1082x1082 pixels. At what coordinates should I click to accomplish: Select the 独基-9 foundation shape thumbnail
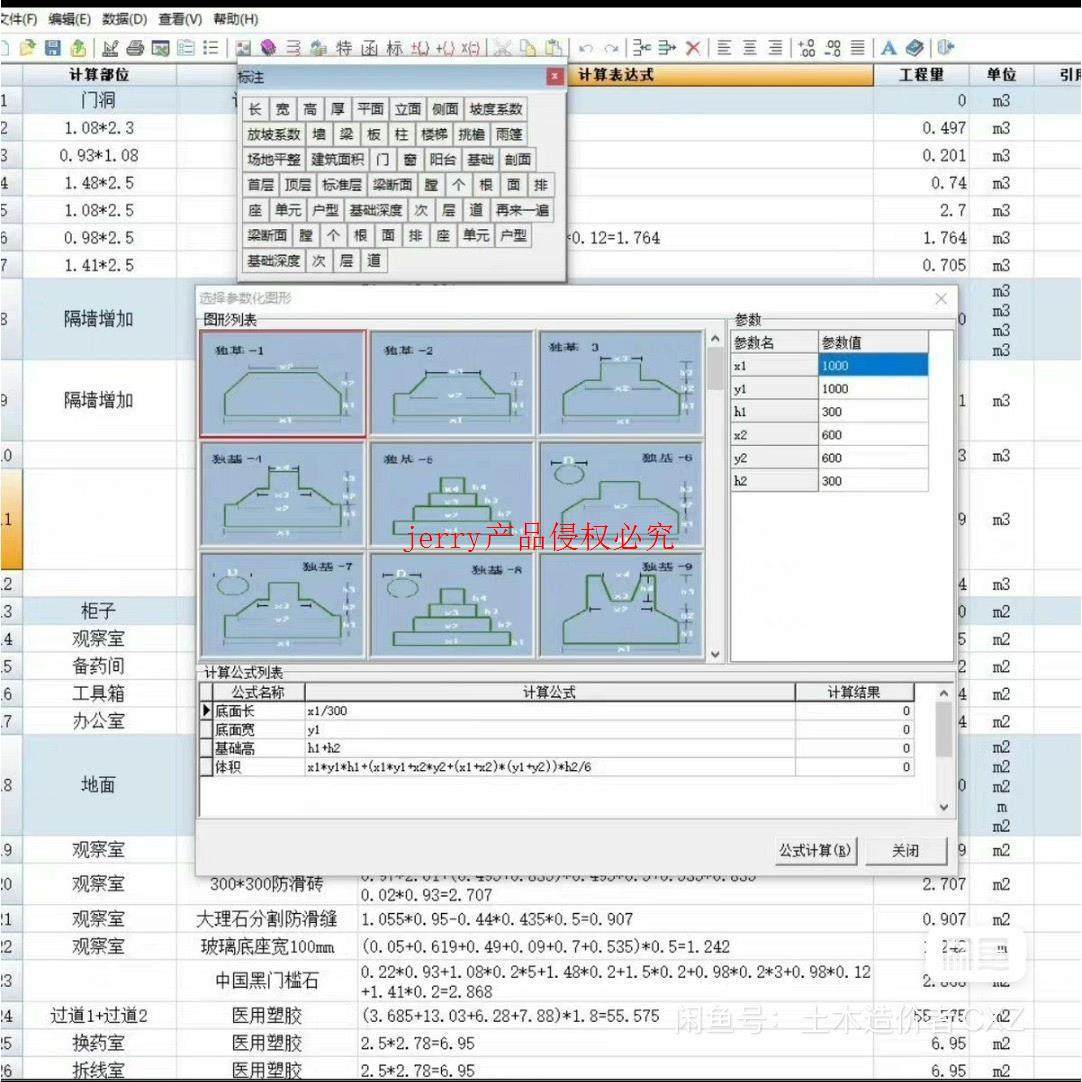(622, 604)
